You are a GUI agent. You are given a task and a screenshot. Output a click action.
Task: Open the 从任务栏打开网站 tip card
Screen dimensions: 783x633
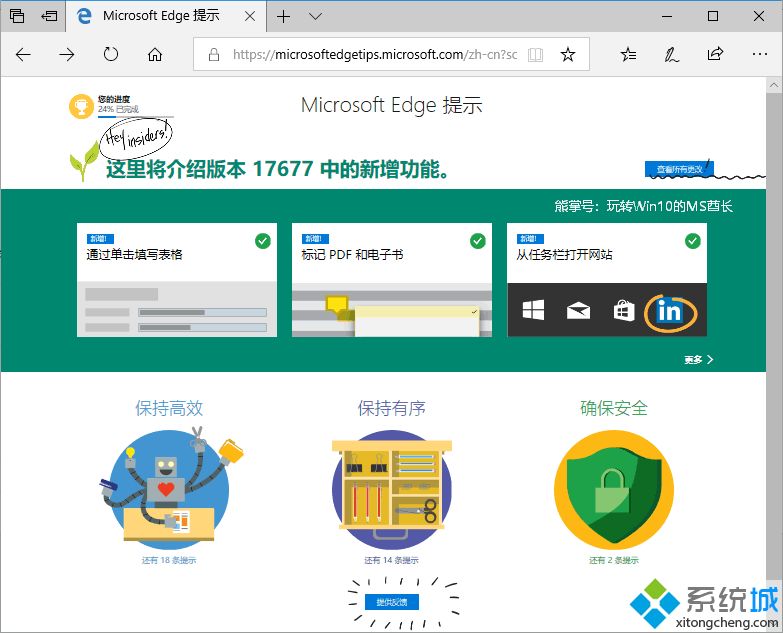coord(607,280)
